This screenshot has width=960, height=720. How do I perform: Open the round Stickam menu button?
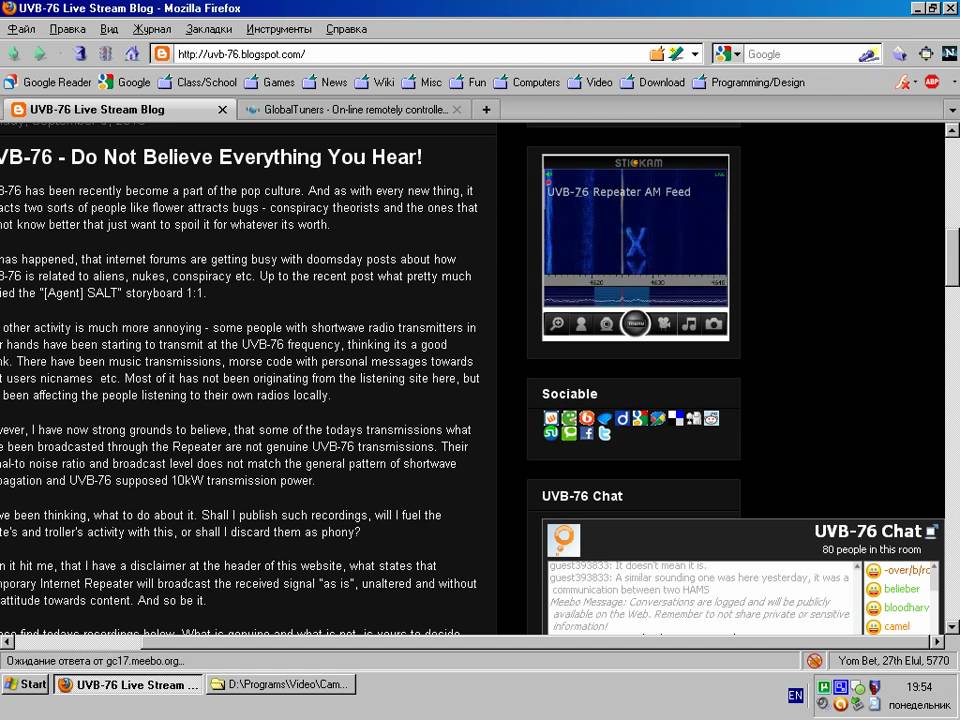636,323
